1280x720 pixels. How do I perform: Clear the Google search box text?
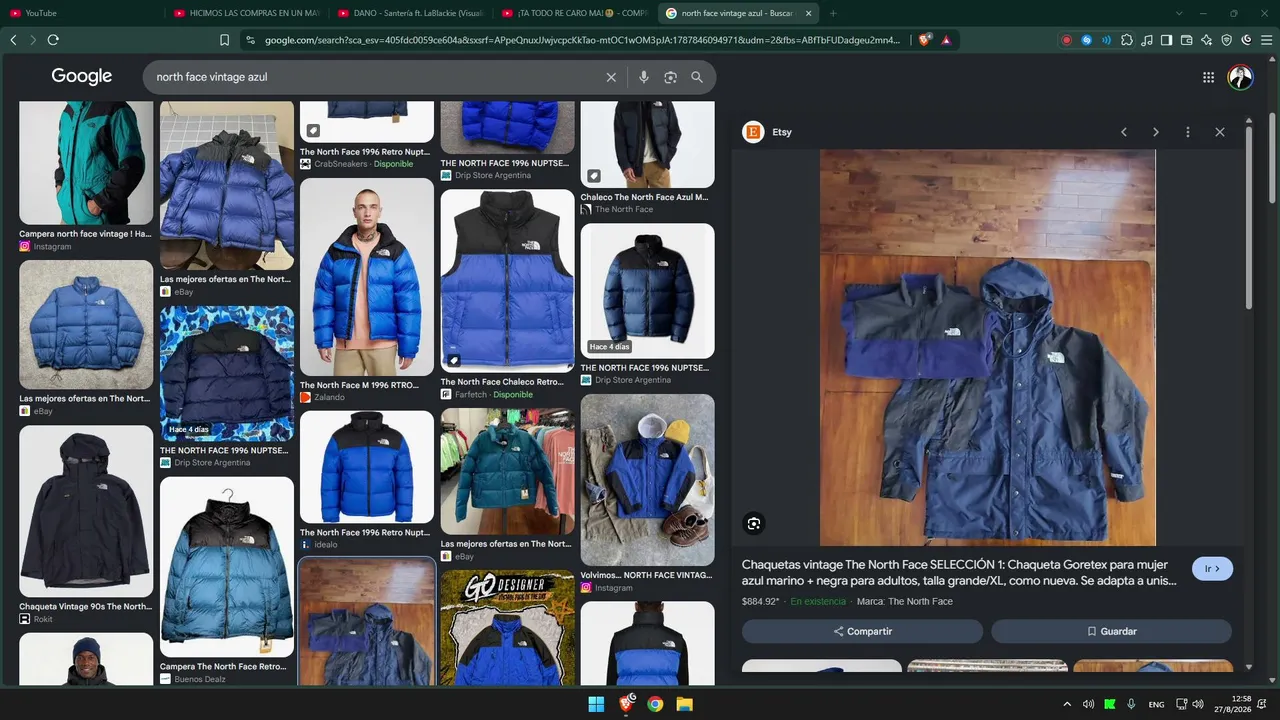tap(611, 77)
